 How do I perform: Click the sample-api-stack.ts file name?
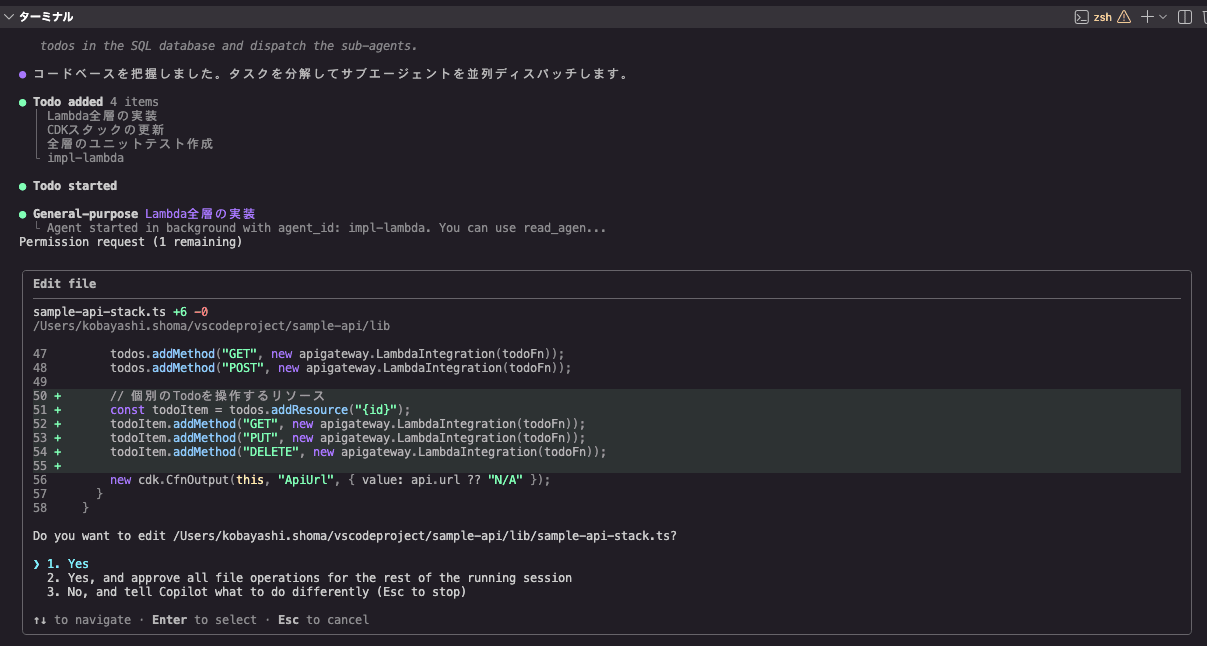[99, 312]
